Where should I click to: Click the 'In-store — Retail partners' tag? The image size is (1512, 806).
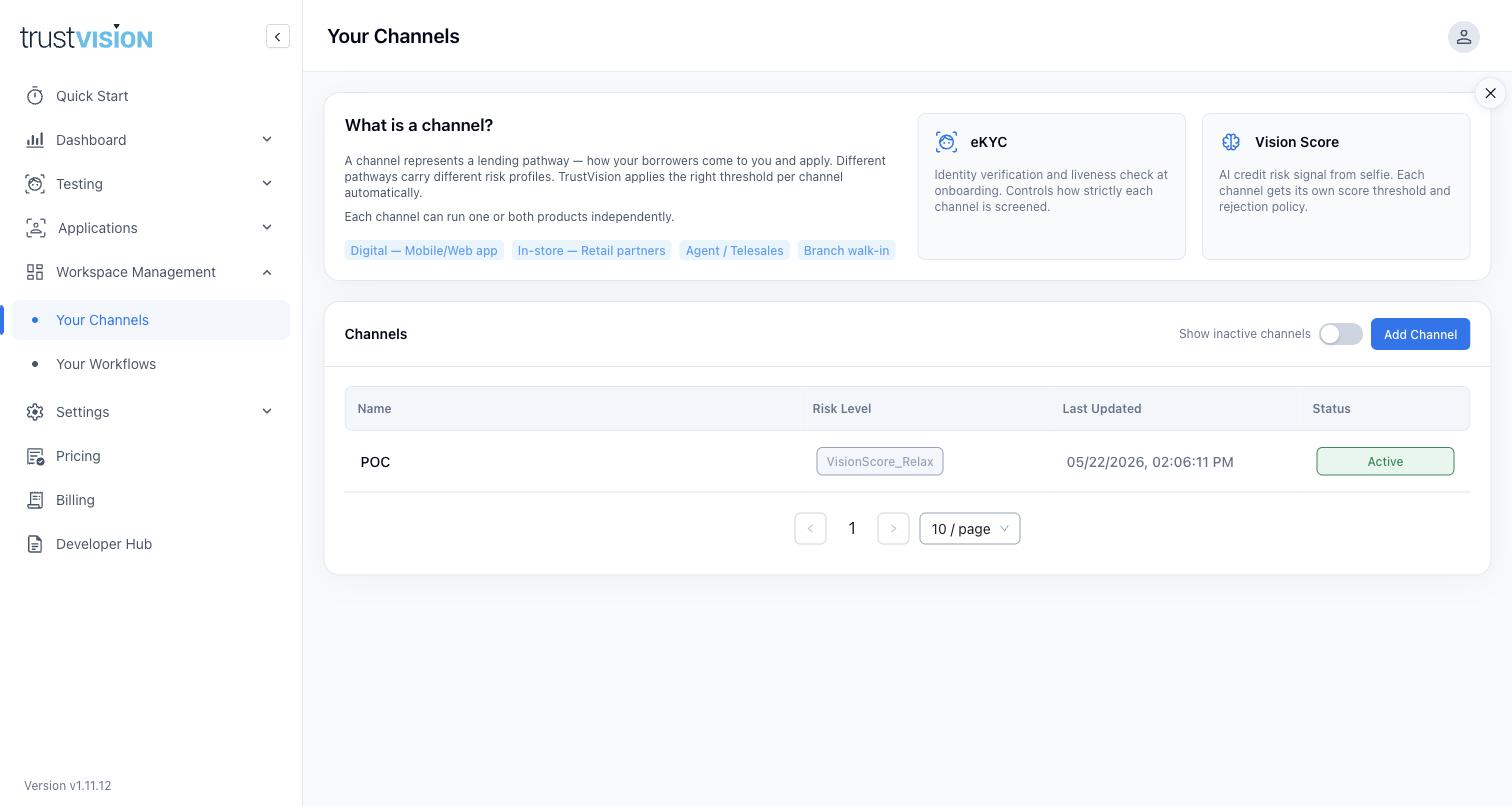[x=591, y=250]
